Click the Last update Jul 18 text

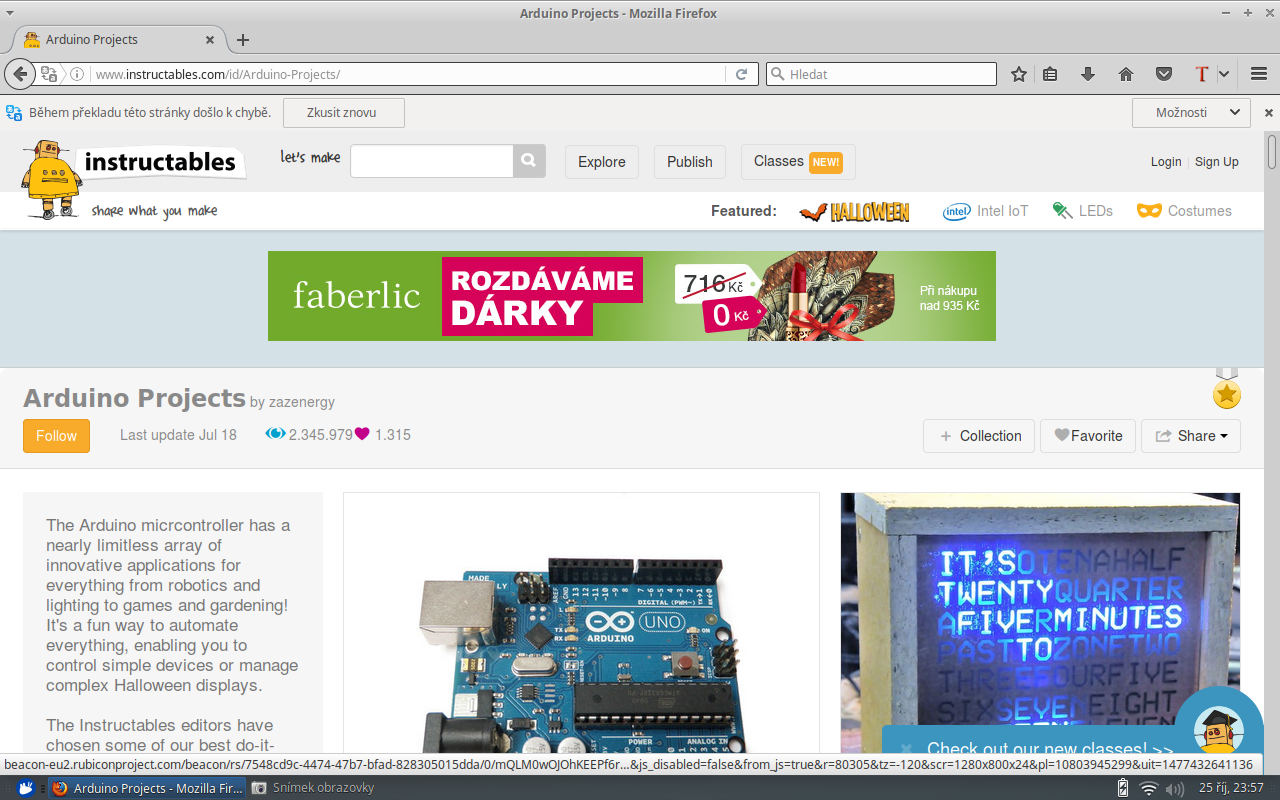point(178,435)
